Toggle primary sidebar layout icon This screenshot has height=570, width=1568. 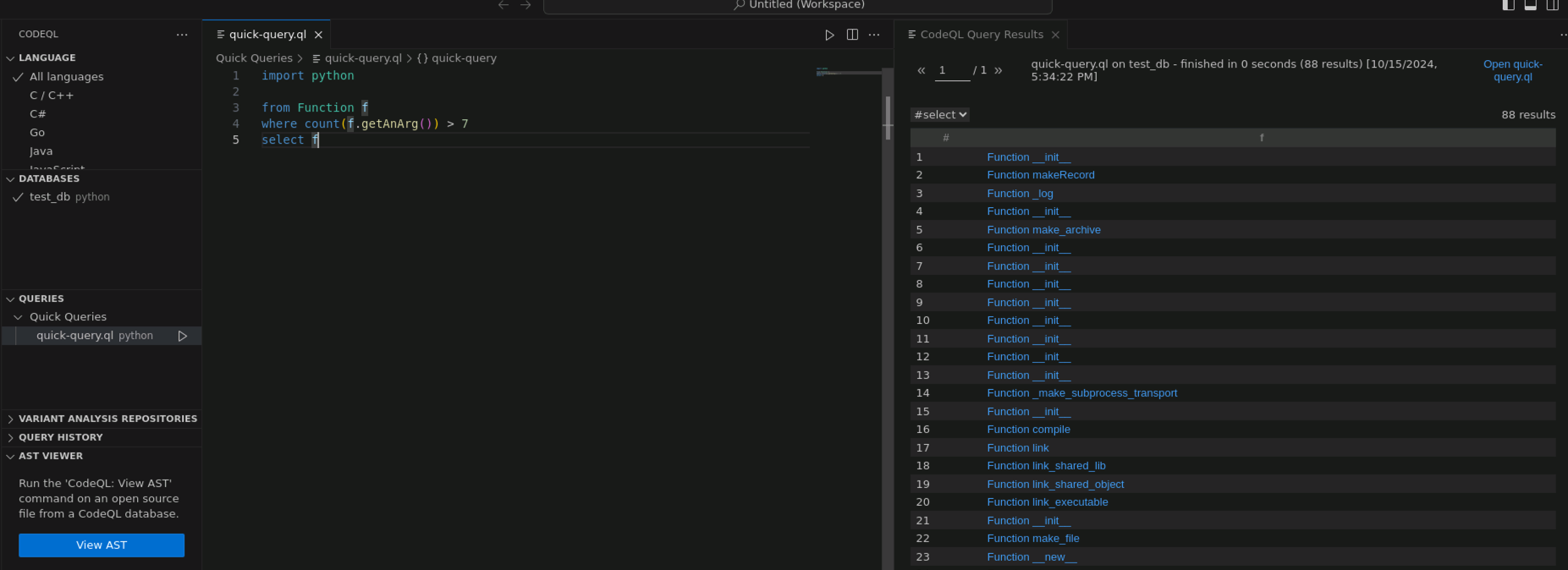pos(1509,5)
